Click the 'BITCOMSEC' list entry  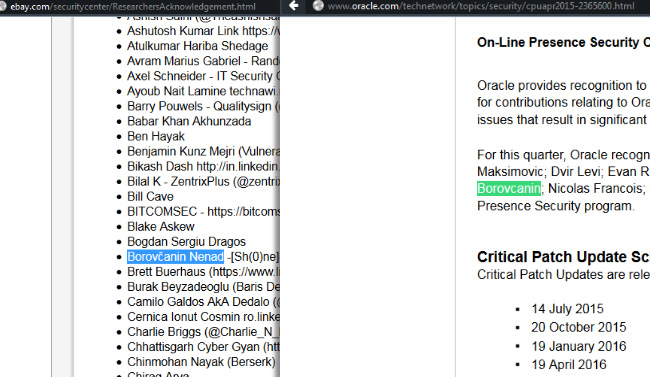(203, 212)
